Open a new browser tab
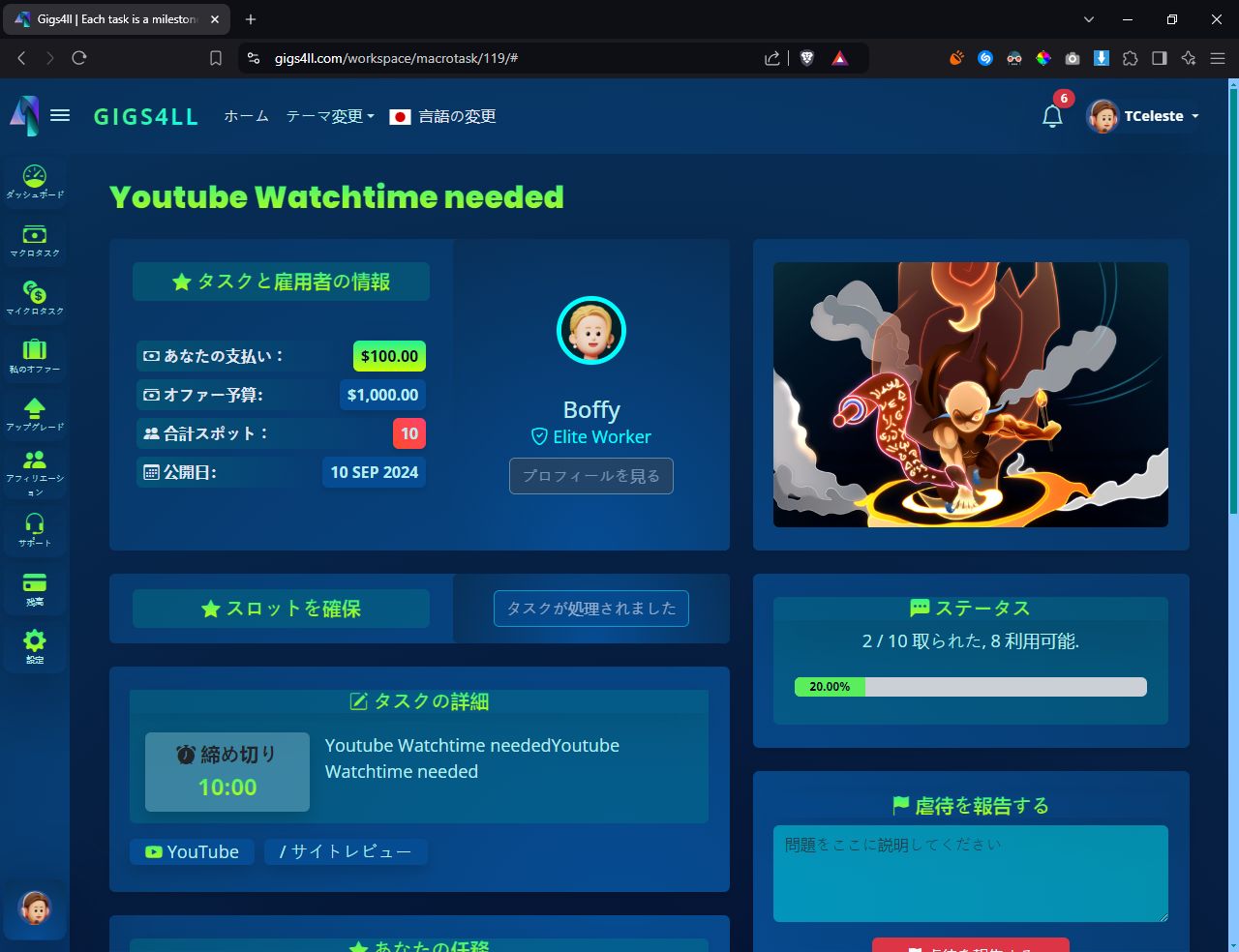Image resolution: width=1239 pixels, height=952 pixels. pyautogui.click(x=251, y=19)
